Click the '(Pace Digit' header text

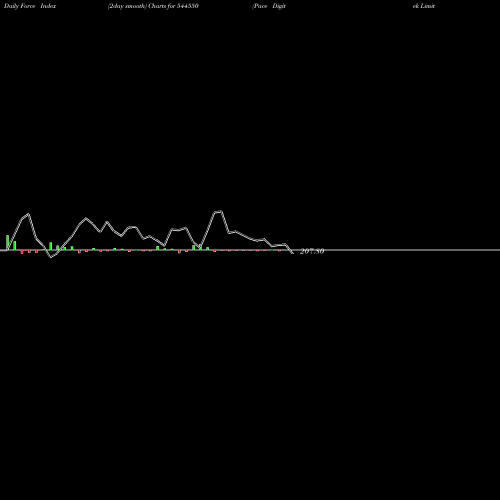[x=269, y=6]
